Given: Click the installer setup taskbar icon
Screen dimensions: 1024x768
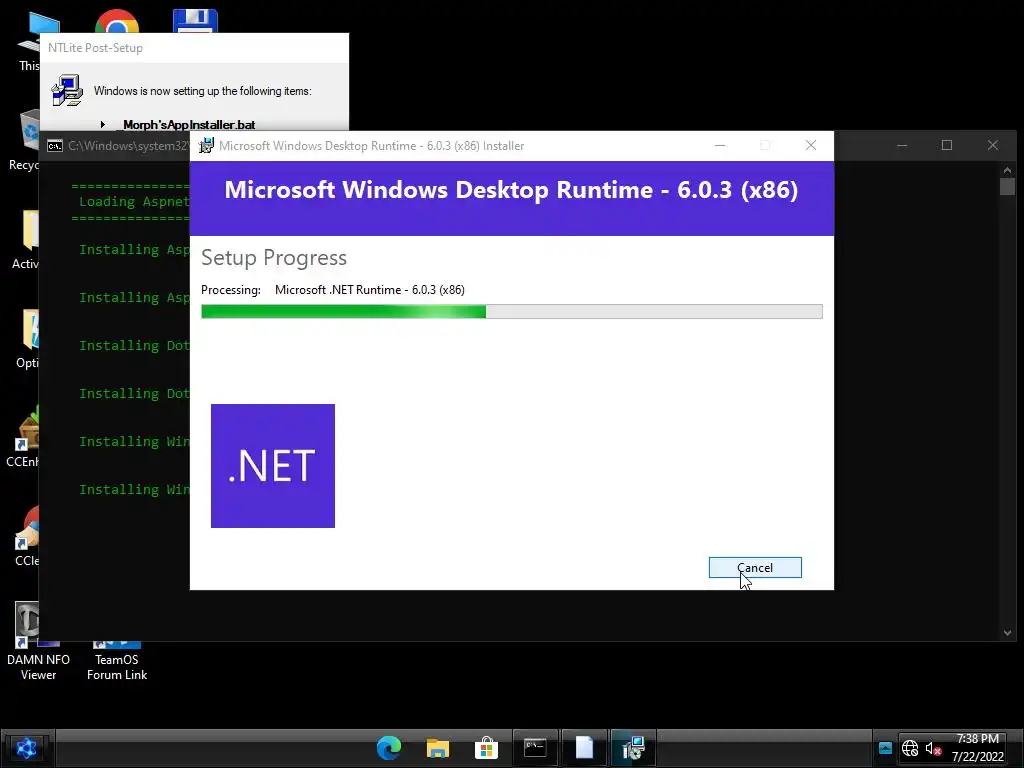Looking at the screenshot, I should [633, 748].
